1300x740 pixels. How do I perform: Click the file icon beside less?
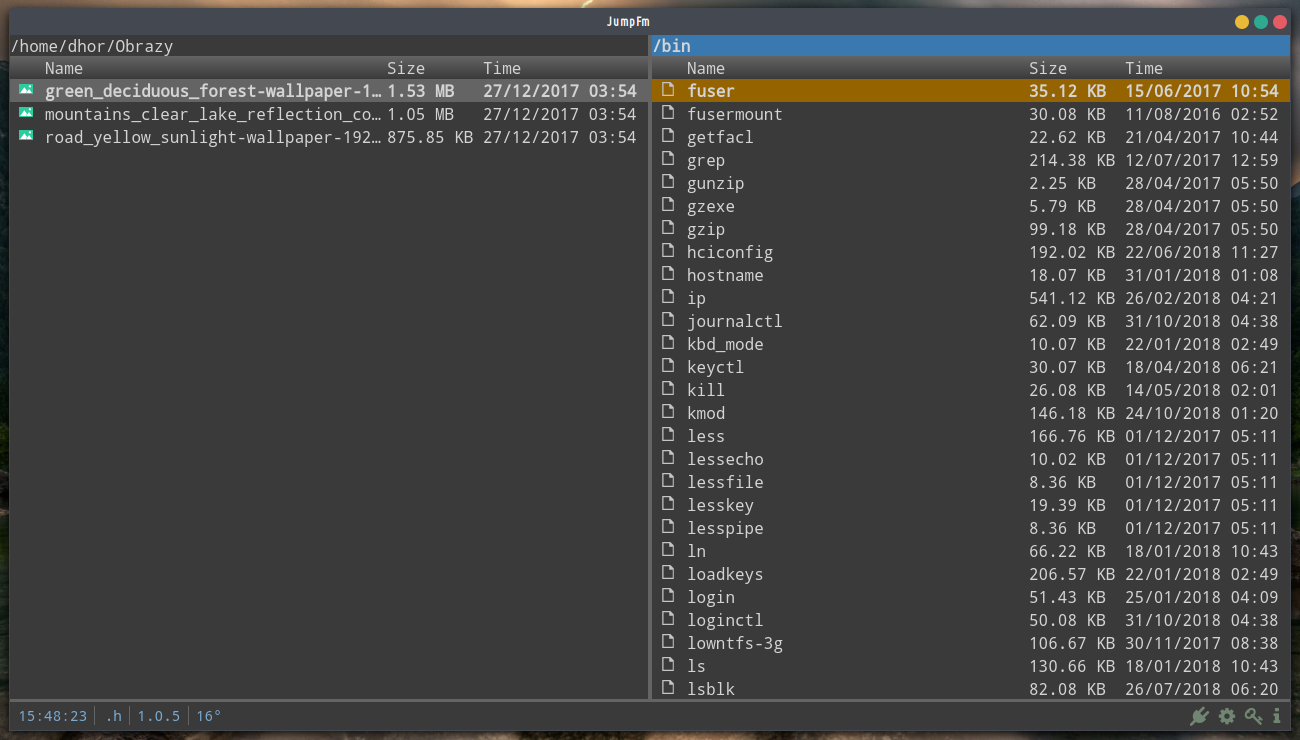point(668,435)
